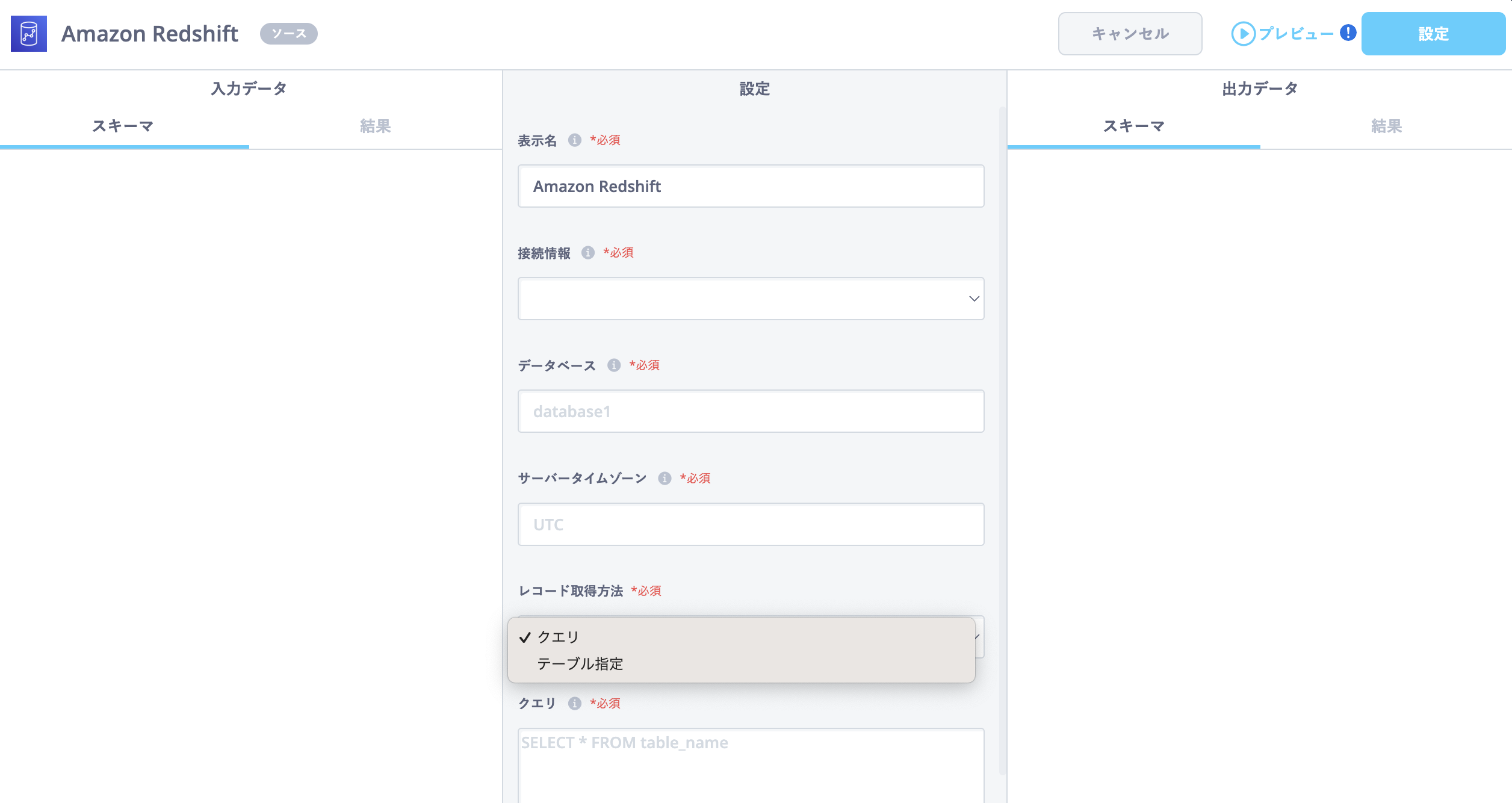Click the キャンセル button
Image resolution: width=1512 pixels, height=803 pixels.
[x=1130, y=34]
